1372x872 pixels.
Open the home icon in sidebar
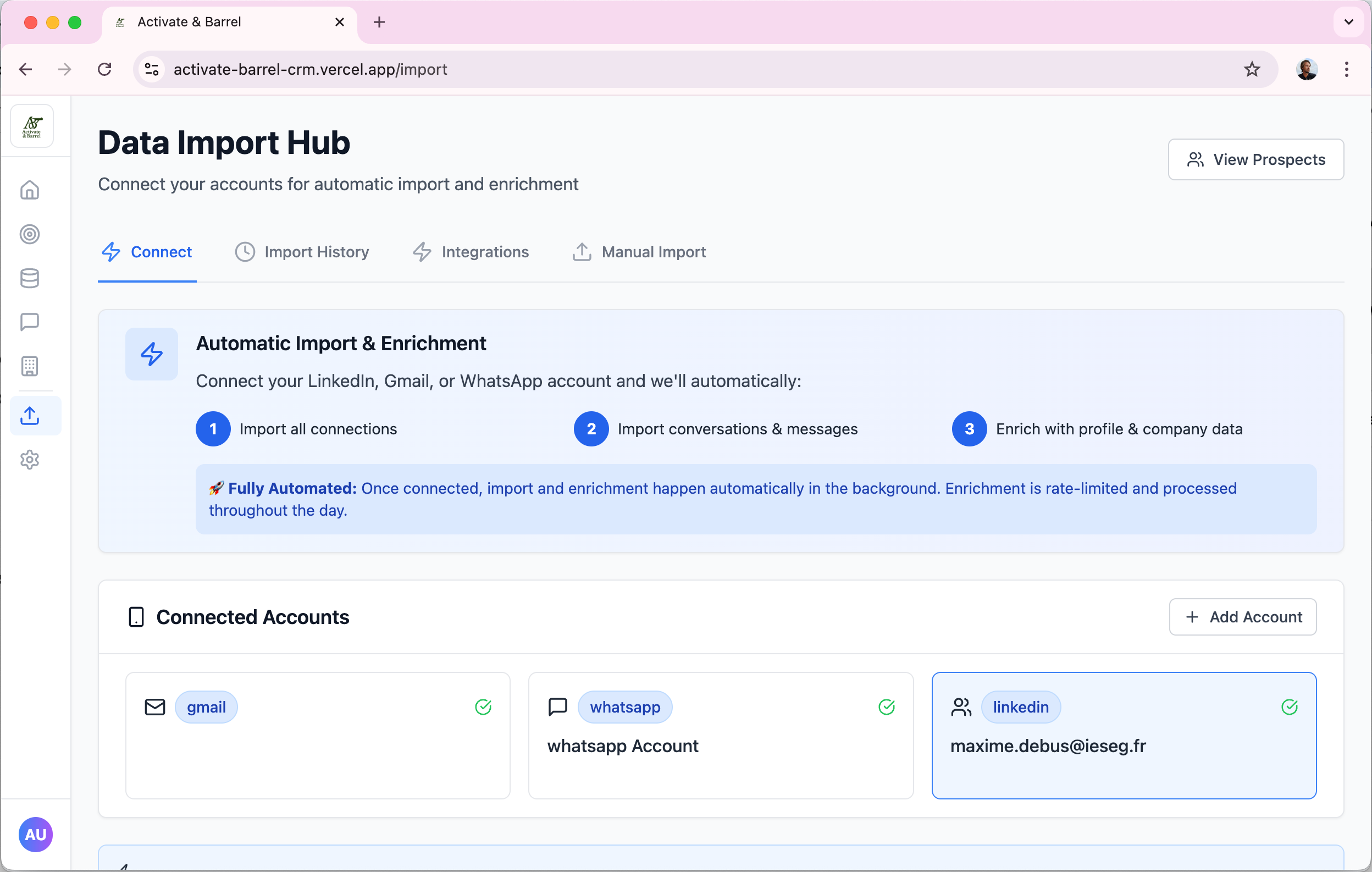pos(30,190)
